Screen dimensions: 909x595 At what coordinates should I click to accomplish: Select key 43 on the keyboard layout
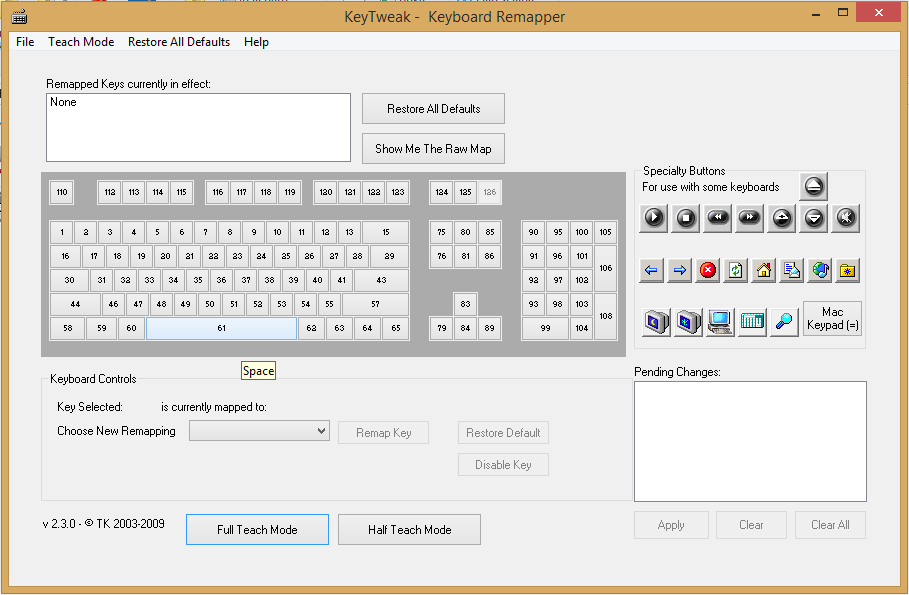click(x=381, y=280)
